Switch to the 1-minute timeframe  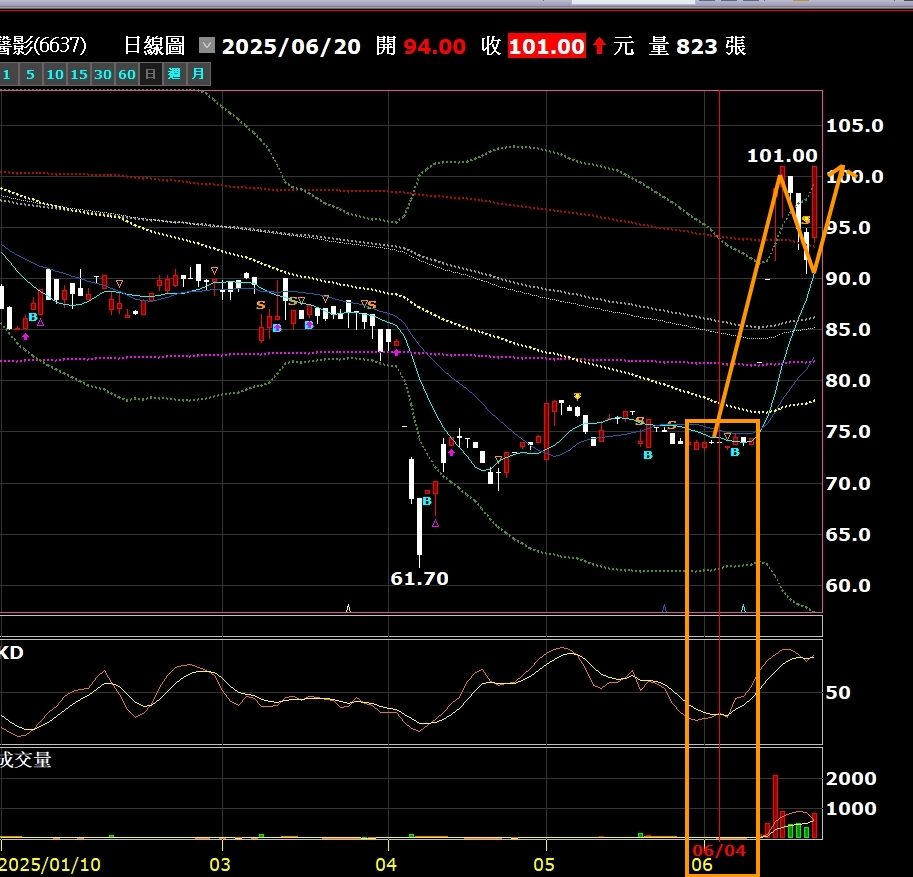click(x=7, y=75)
